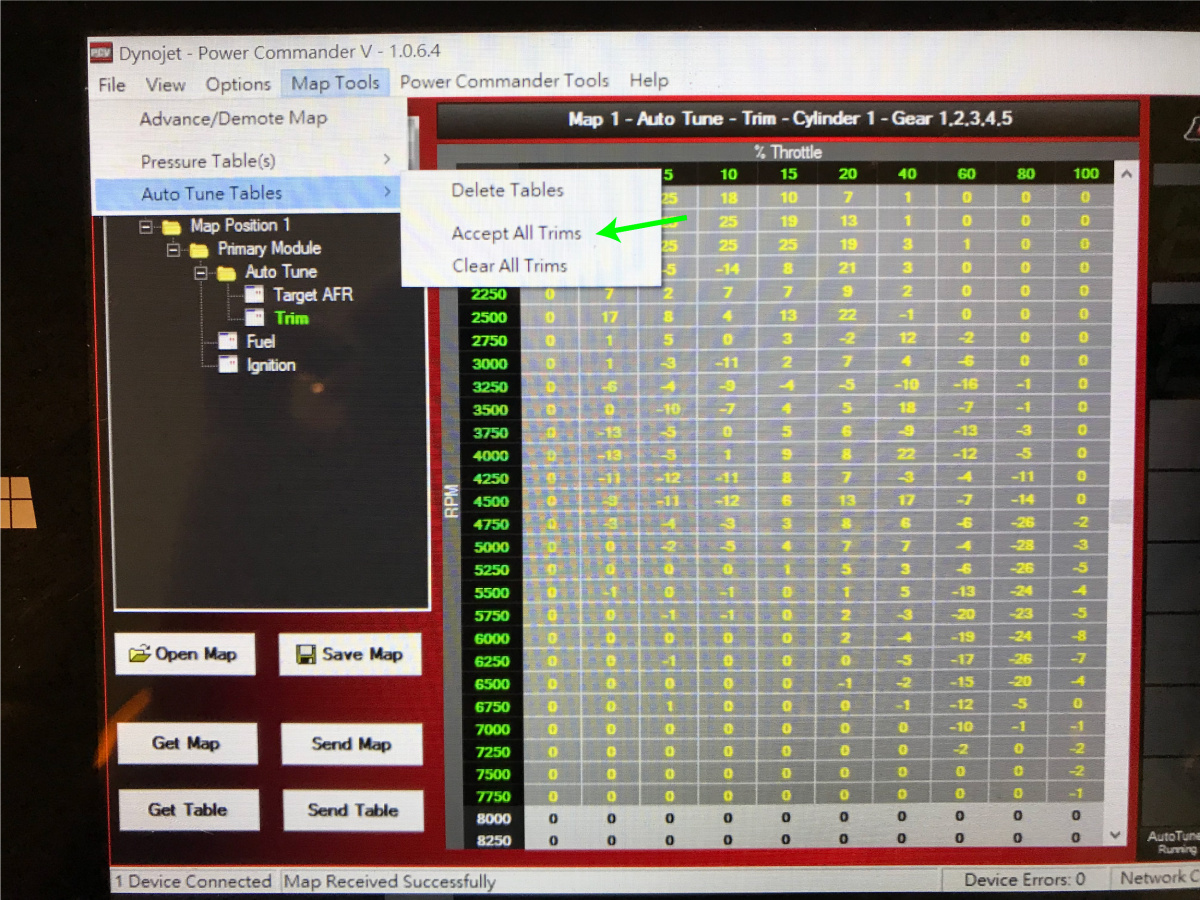1200x900 pixels.
Task: Select the Trim item in the tree
Action: tap(291, 319)
